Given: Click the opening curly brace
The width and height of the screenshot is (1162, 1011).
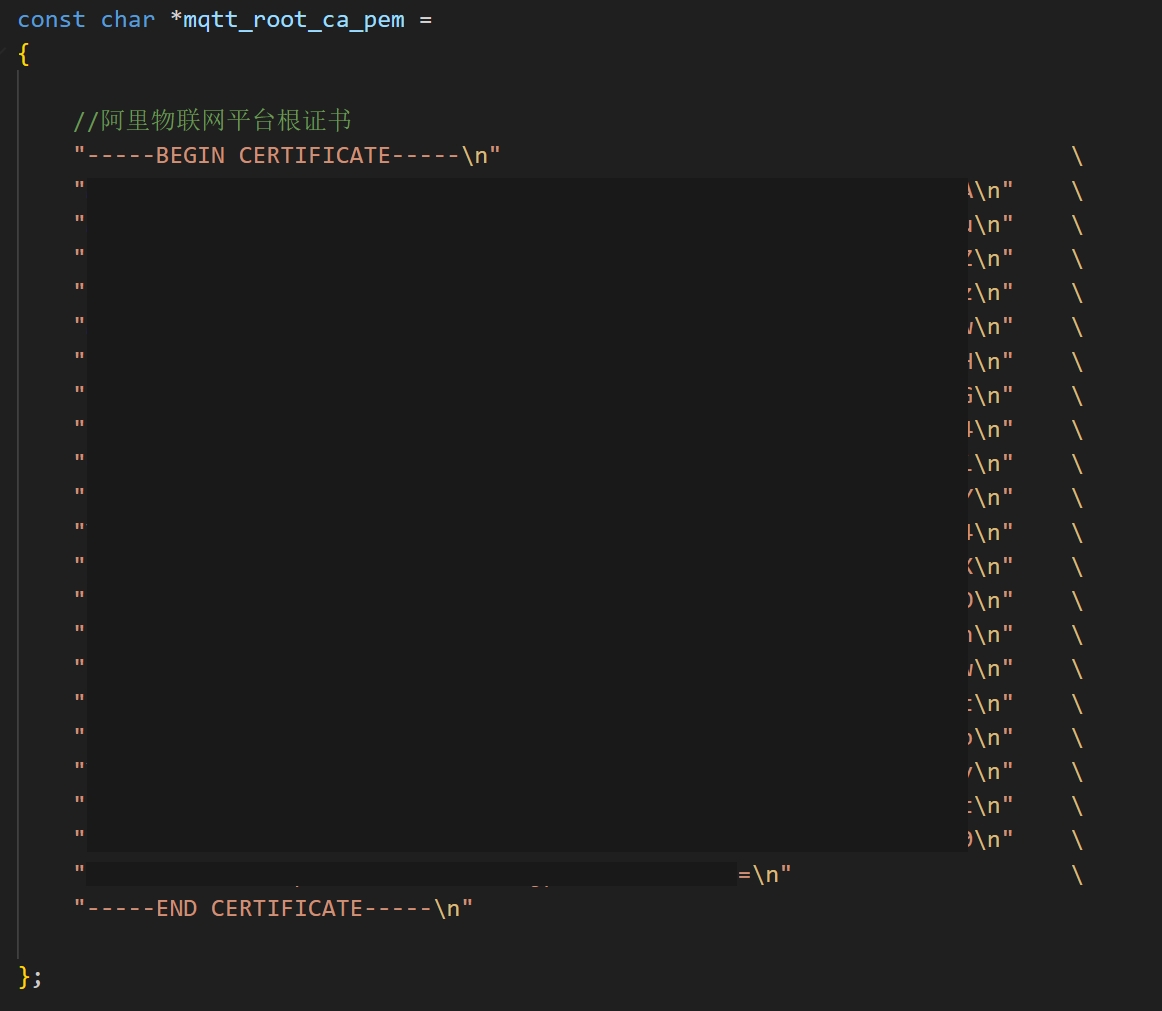Looking at the screenshot, I should click(x=24, y=55).
